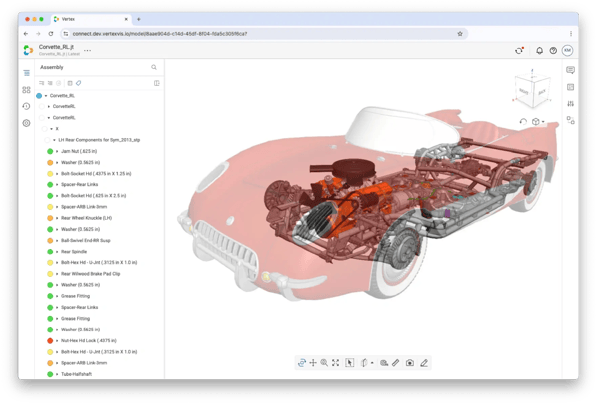Click the blue tag icon in Assembly toolbar
This screenshot has height=406, width=600.
coord(78,83)
